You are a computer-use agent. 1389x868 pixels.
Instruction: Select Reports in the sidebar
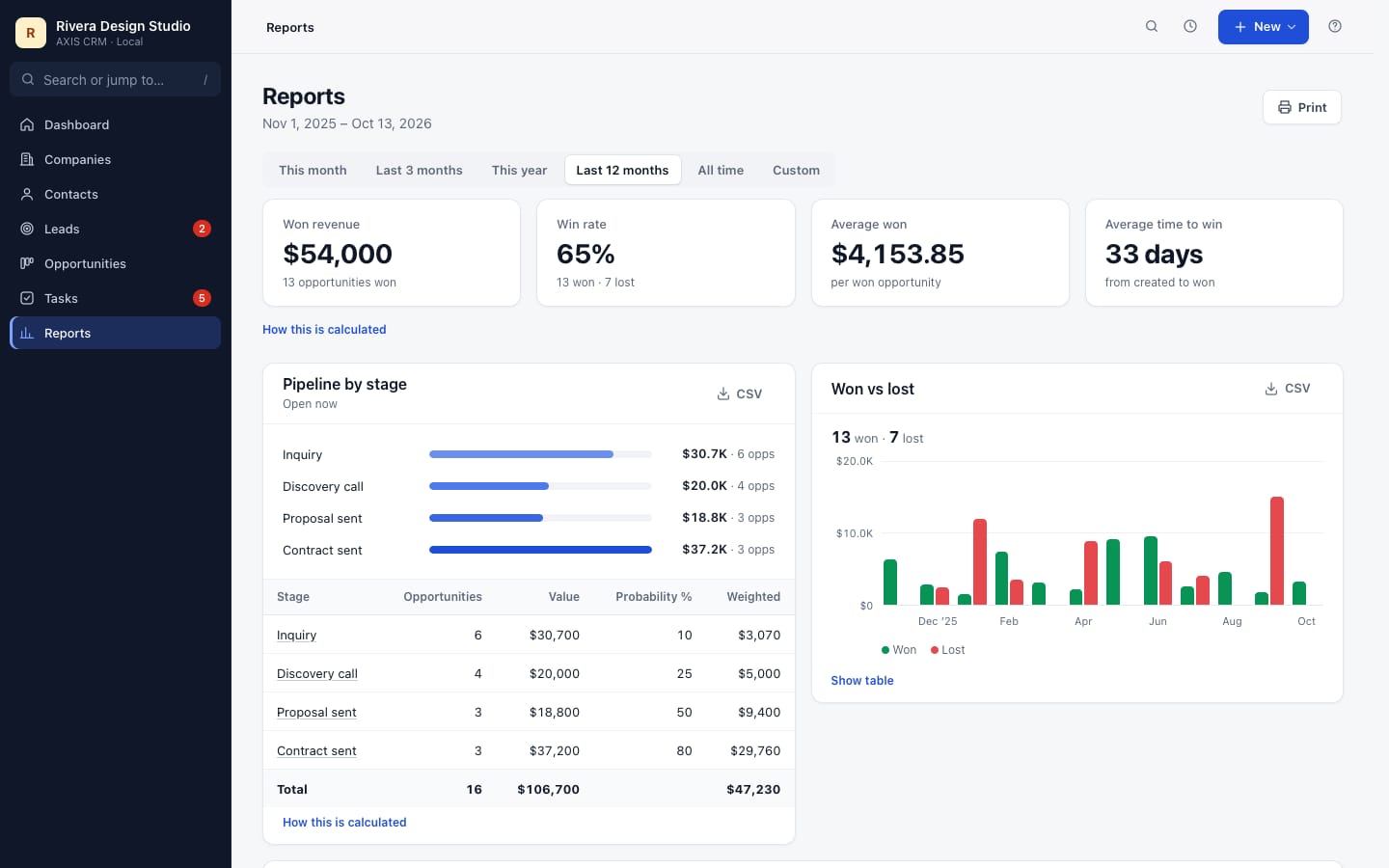point(115,333)
